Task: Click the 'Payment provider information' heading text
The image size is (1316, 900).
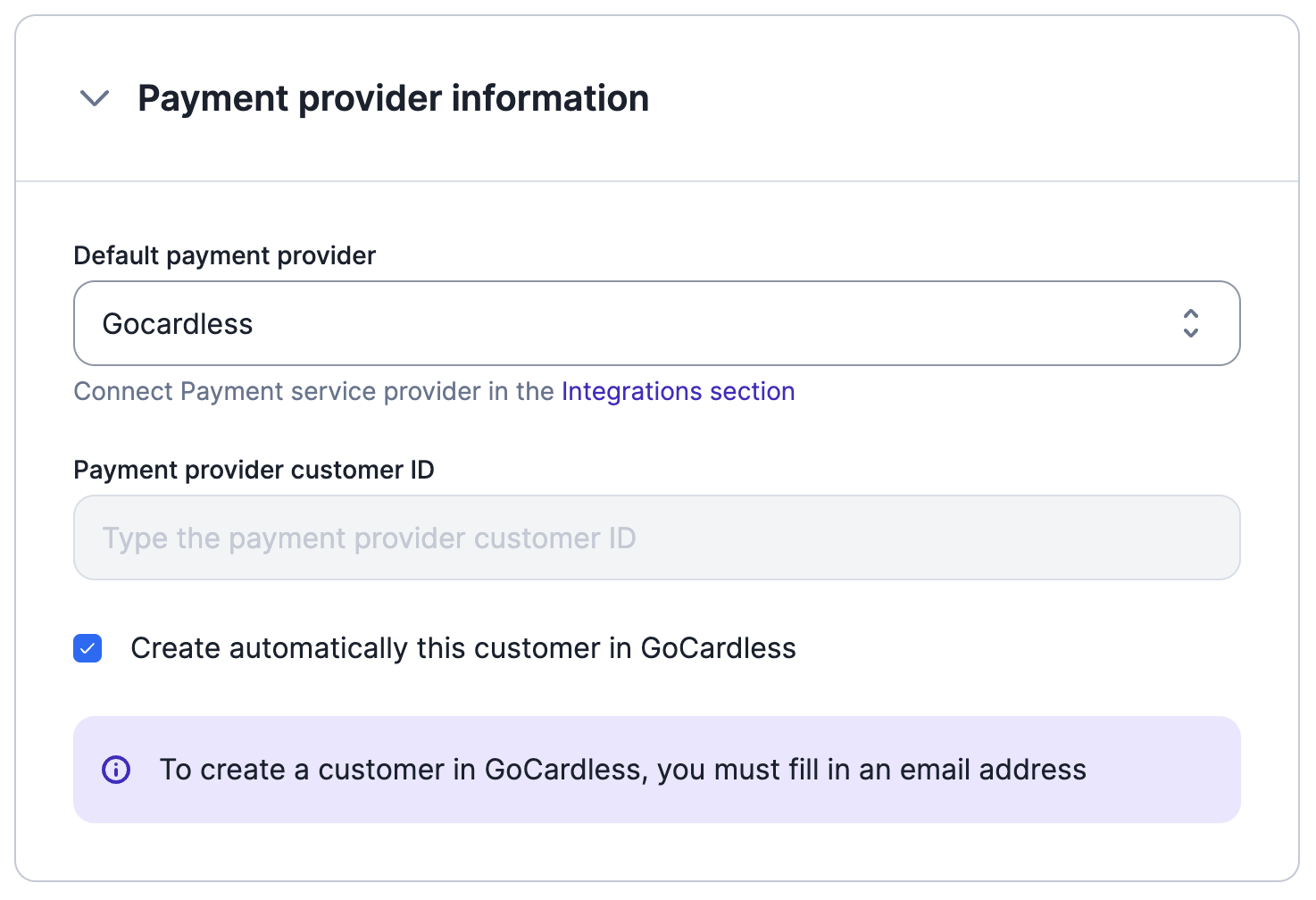Action: pyautogui.click(x=393, y=98)
